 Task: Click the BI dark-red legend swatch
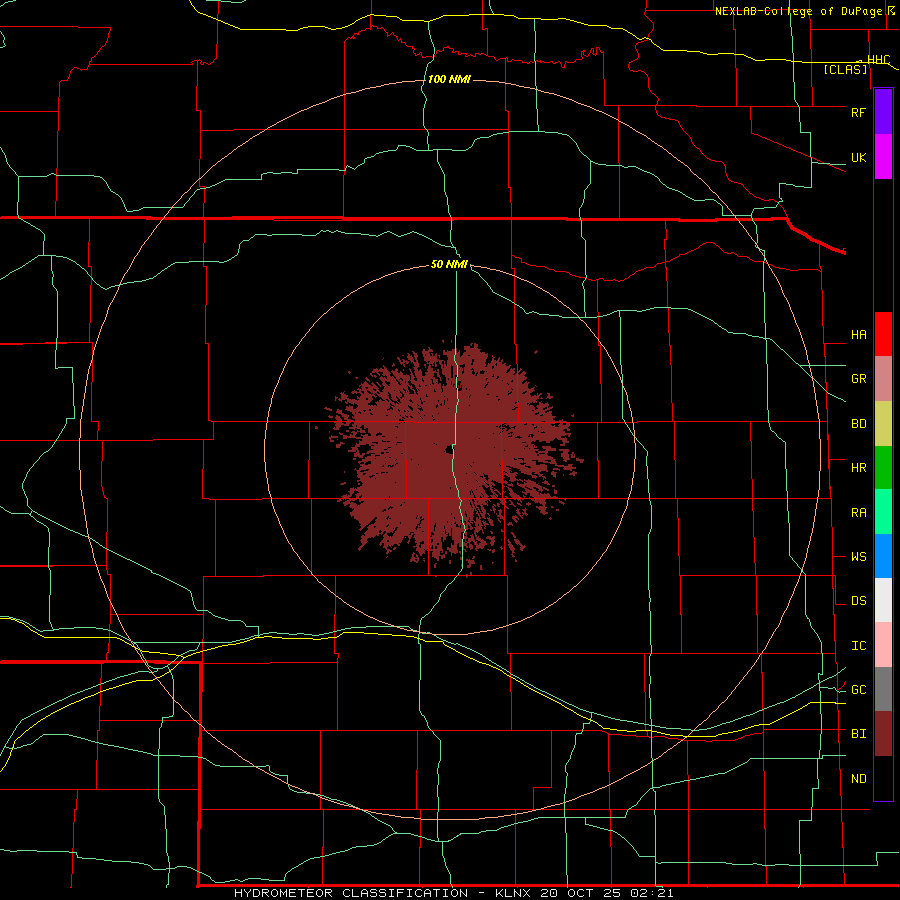tap(883, 734)
